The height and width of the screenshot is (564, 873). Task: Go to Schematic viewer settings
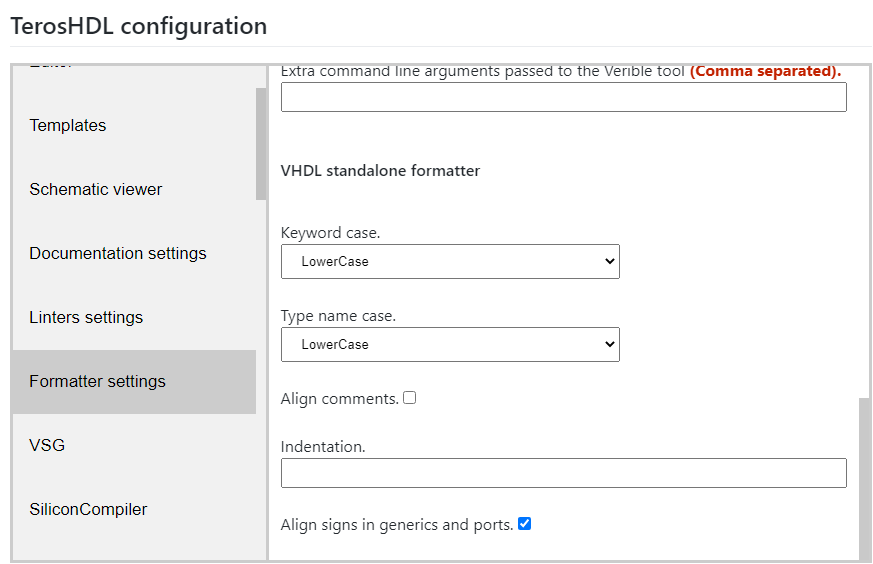95,189
